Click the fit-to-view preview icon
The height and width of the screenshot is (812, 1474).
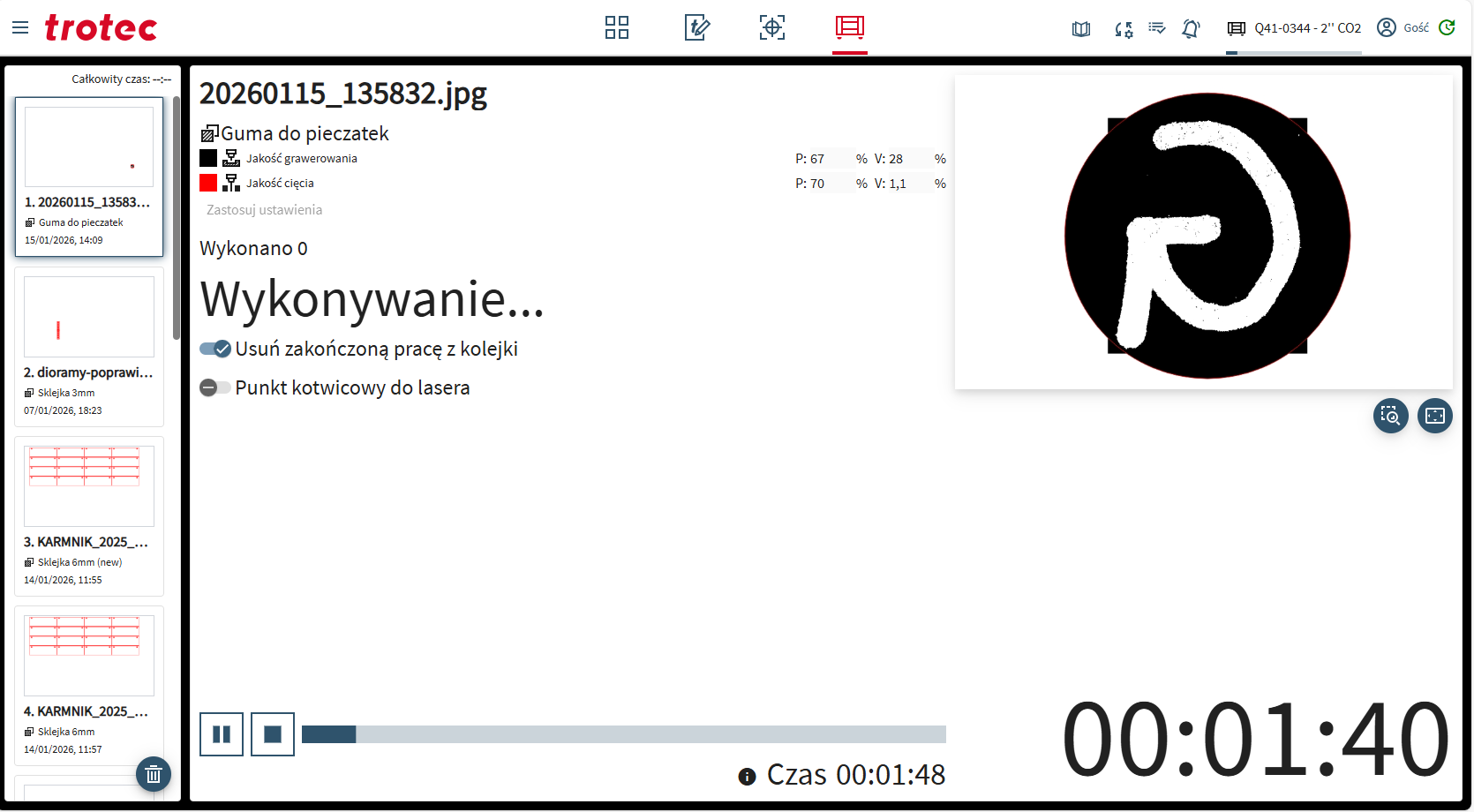click(x=1434, y=416)
